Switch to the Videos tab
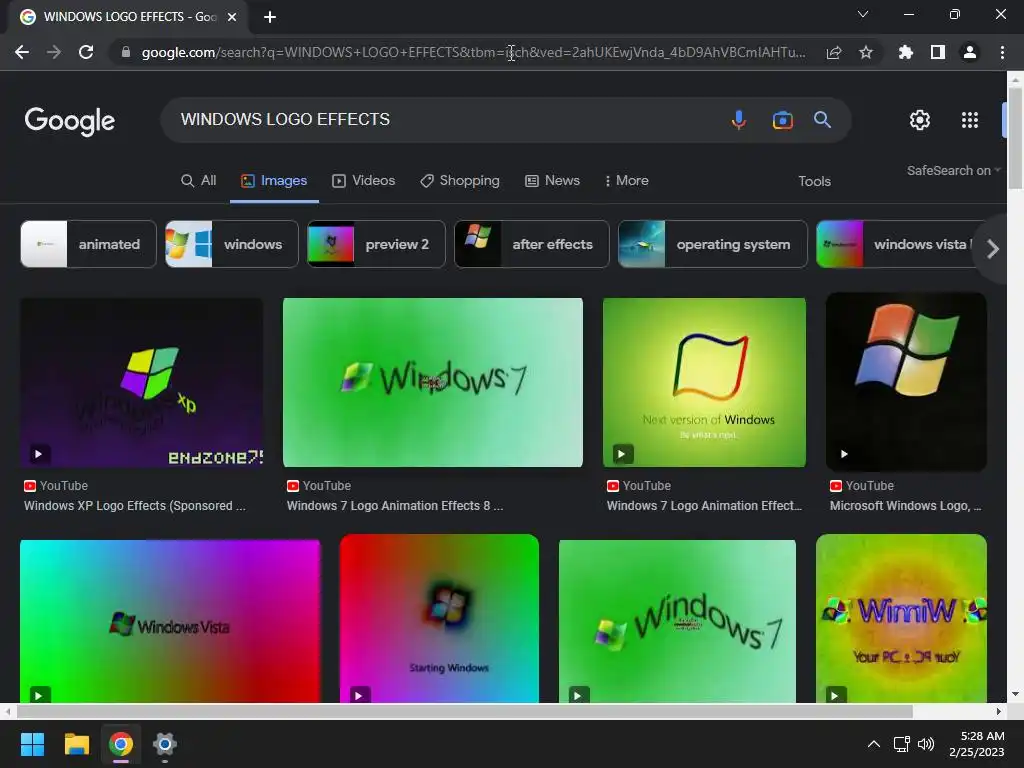The image size is (1024, 768). tap(364, 181)
